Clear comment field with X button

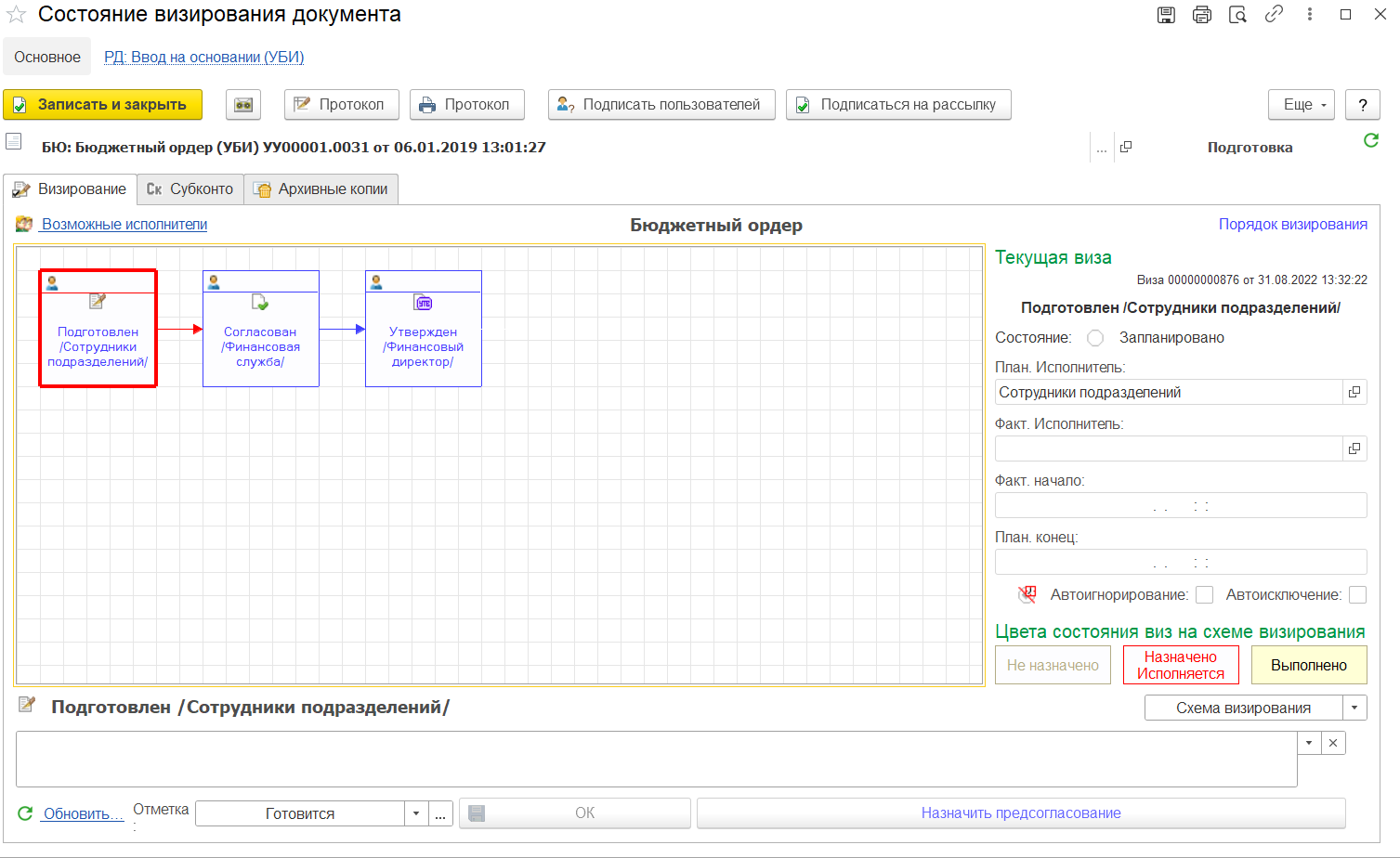(1333, 743)
